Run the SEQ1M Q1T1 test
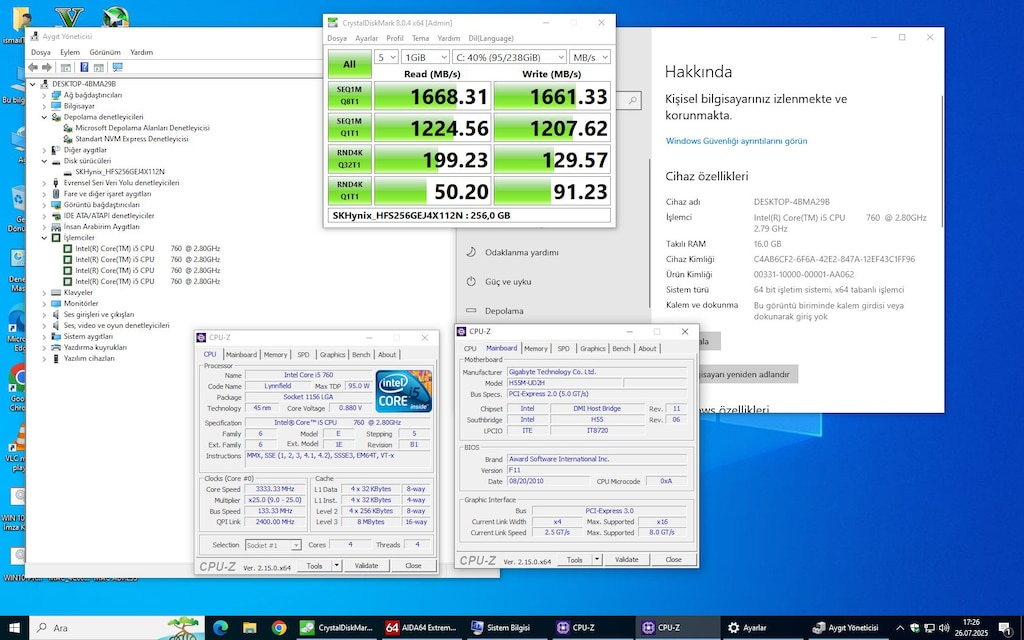 click(349, 128)
